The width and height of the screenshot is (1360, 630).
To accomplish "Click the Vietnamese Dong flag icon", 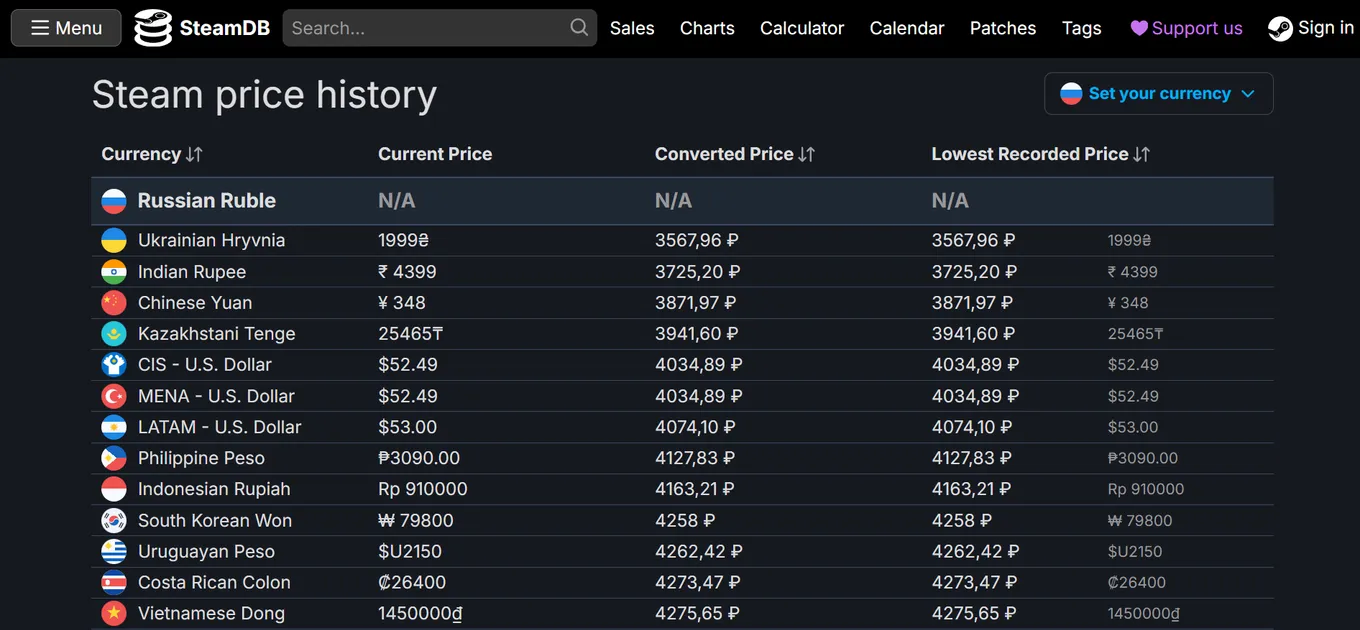I will [x=114, y=613].
